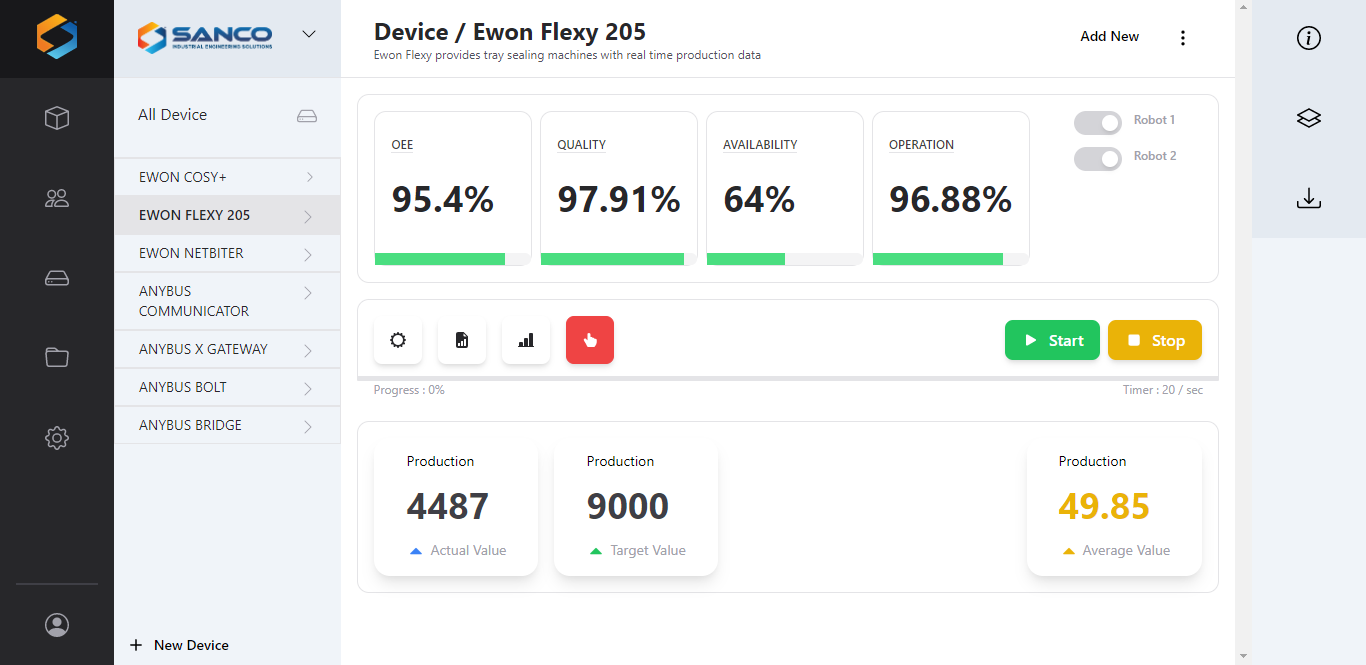Click the 64% availability value
The image size is (1366, 665).
[759, 200]
